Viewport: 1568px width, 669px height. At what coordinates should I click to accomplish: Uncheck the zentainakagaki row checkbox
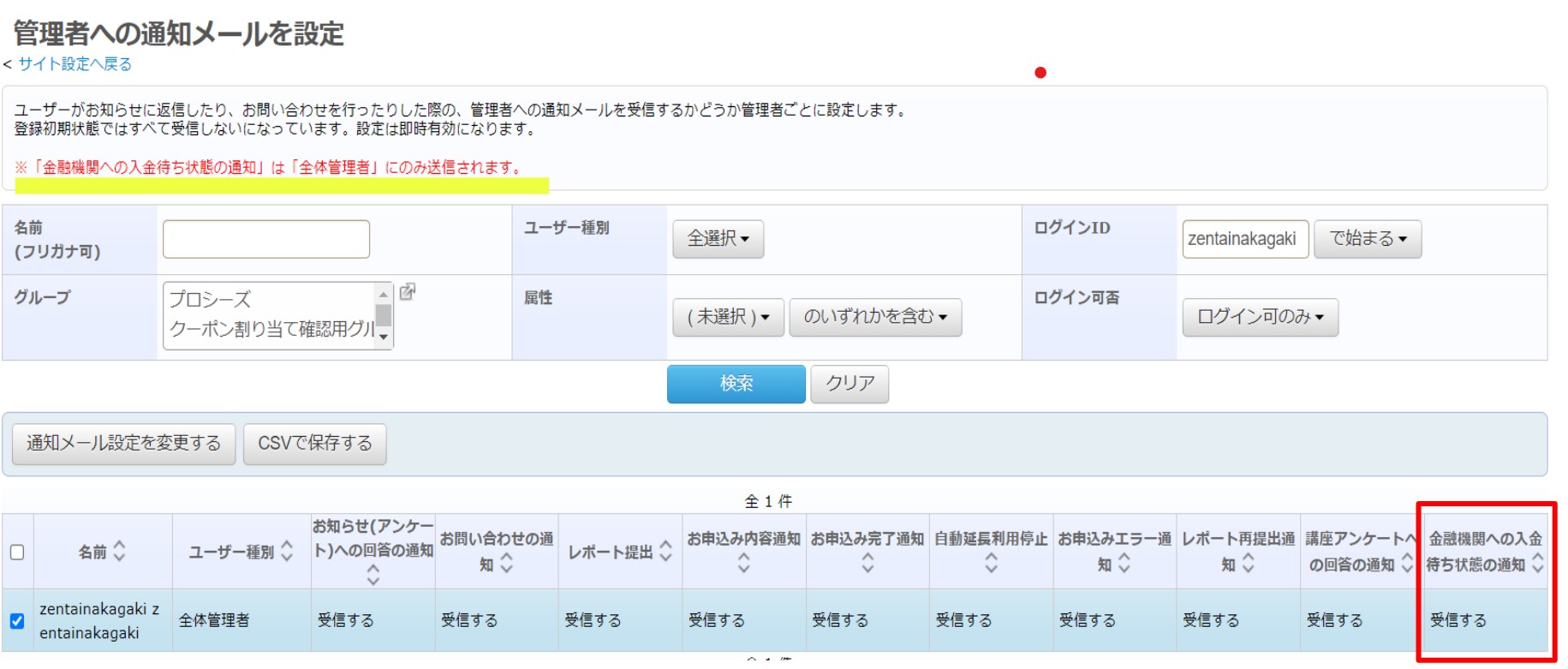[x=17, y=621]
